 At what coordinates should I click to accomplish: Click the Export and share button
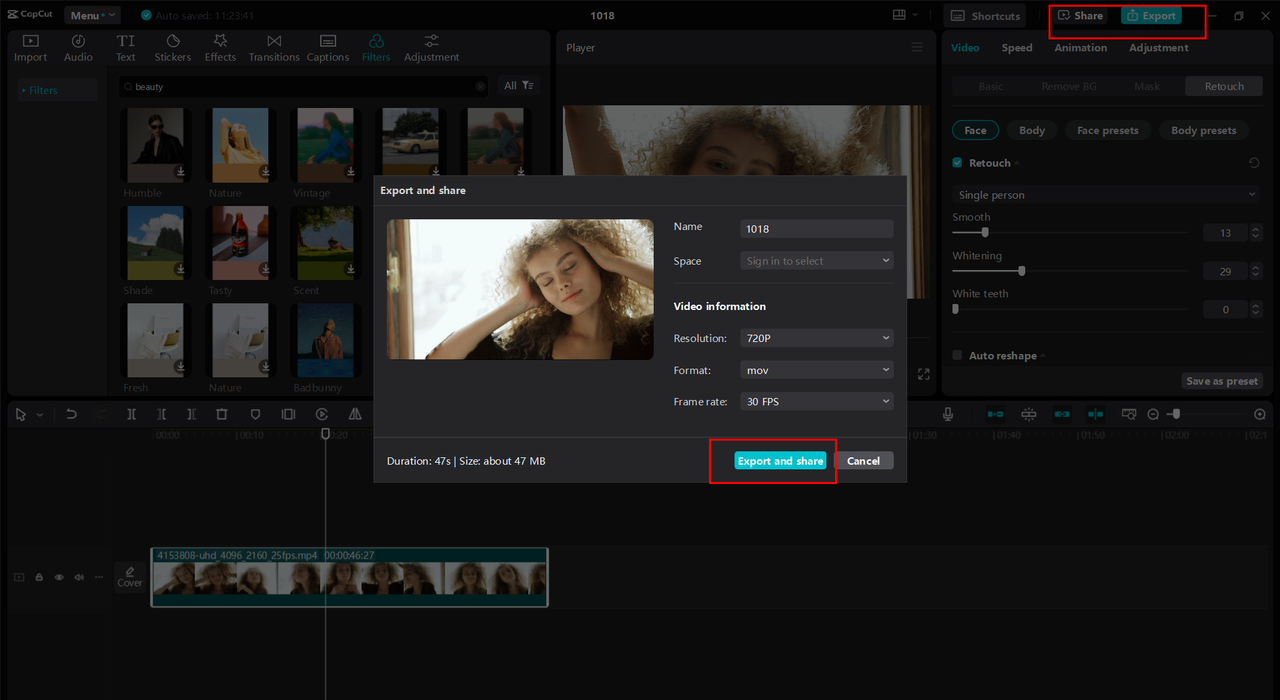pyautogui.click(x=780, y=461)
